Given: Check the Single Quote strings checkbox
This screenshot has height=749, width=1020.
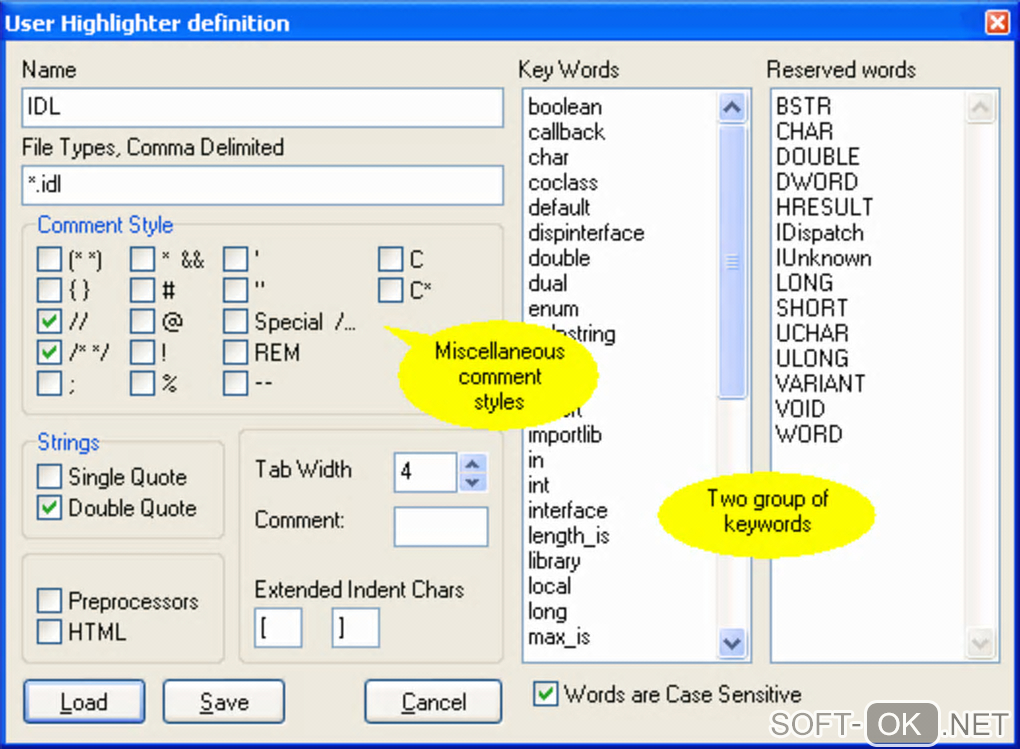Looking at the screenshot, I should 49,476.
